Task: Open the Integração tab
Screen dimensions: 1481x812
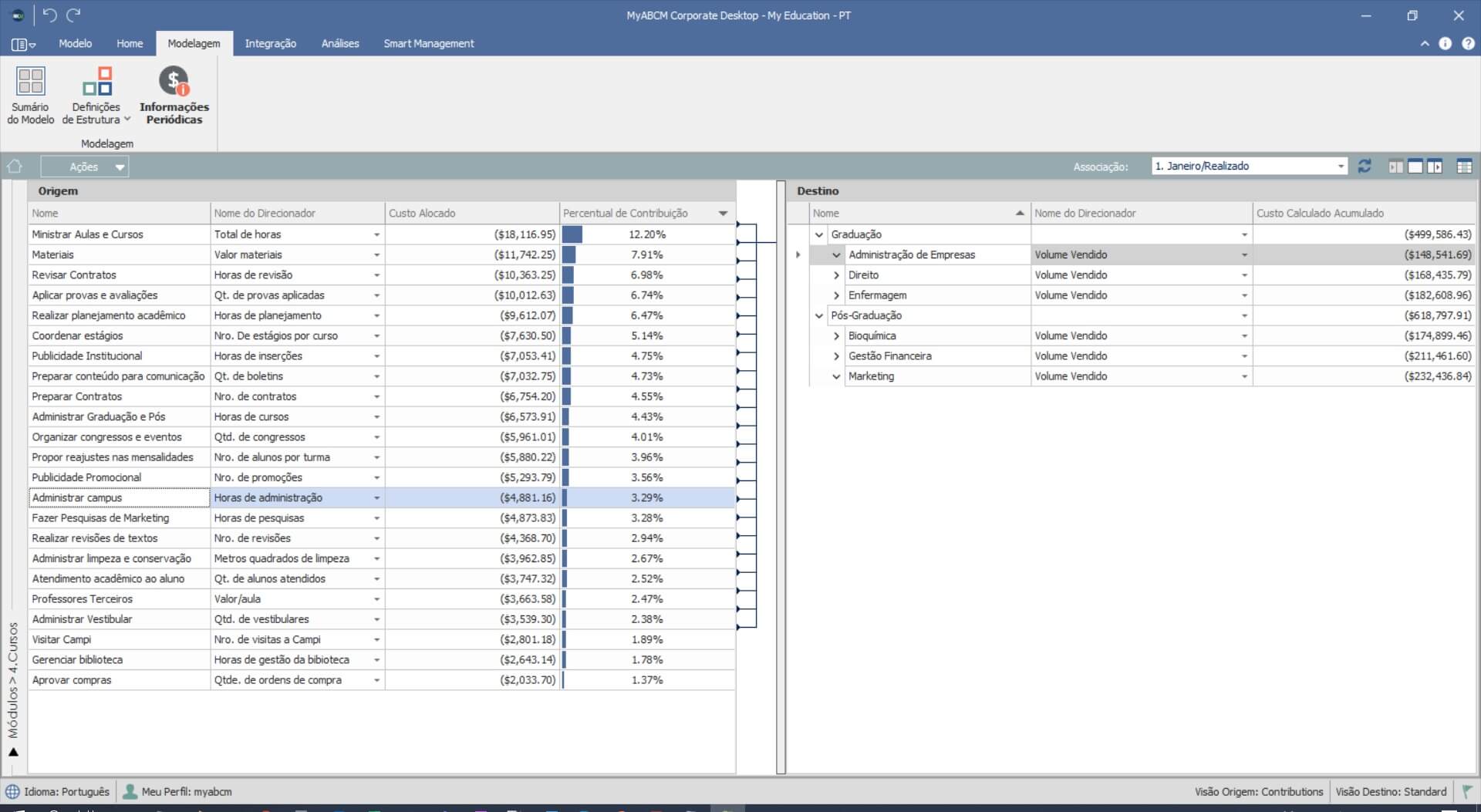Action: click(x=271, y=44)
